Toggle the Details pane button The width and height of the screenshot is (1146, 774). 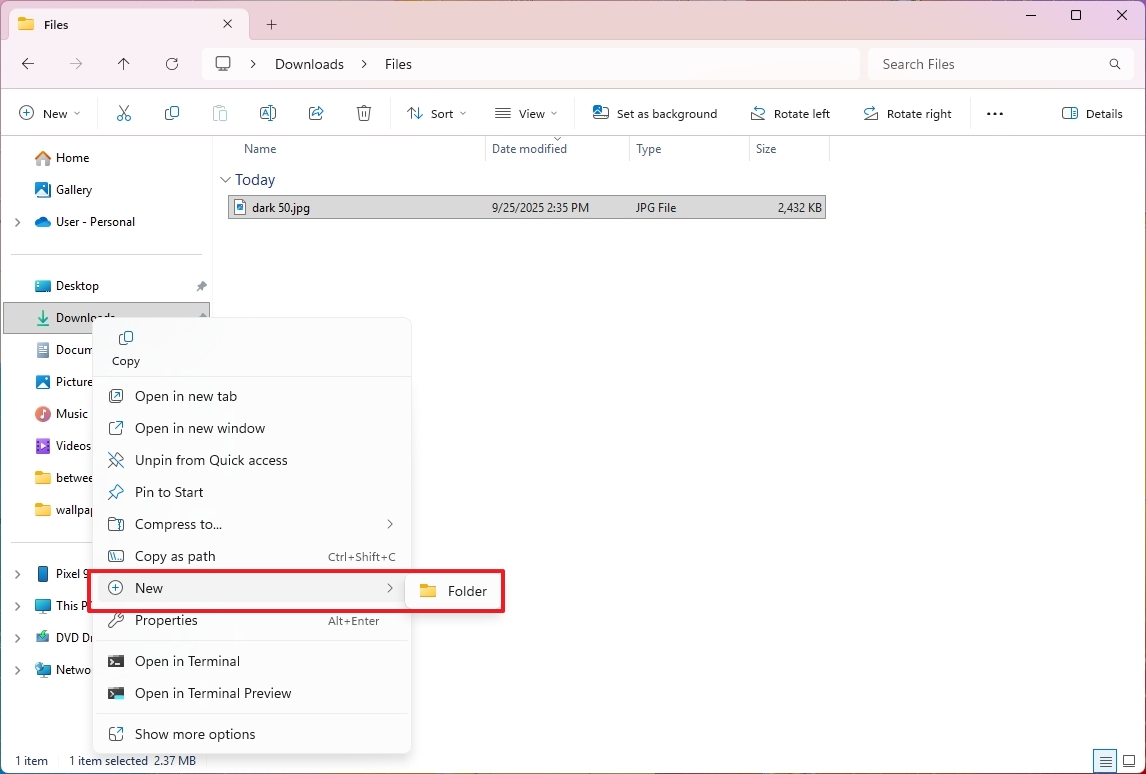1092,113
